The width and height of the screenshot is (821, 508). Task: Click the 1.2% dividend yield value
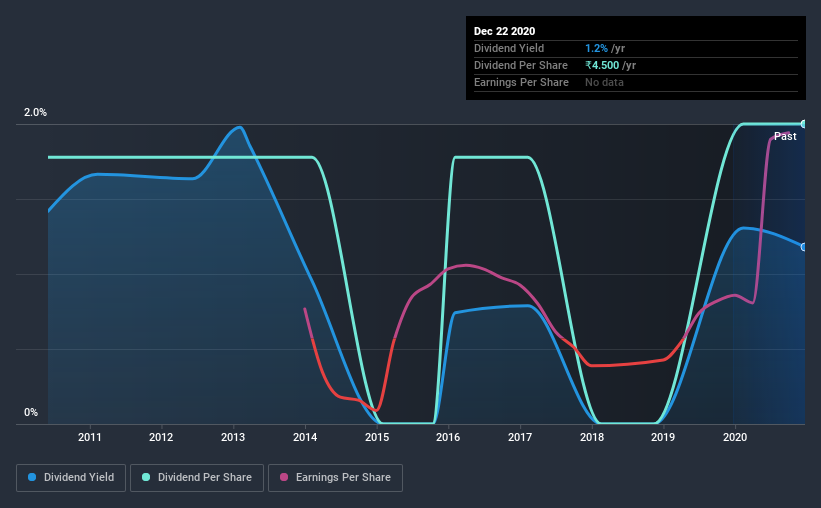[596, 48]
